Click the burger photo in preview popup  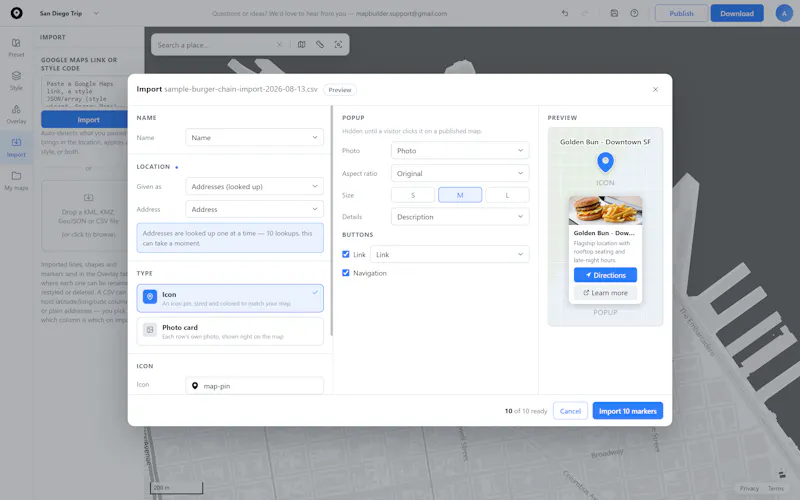coord(606,210)
